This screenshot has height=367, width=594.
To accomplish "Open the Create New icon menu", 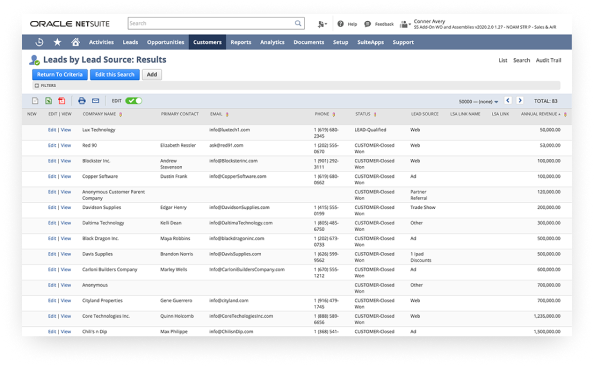I will pyautogui.click(x=322, y=24).
